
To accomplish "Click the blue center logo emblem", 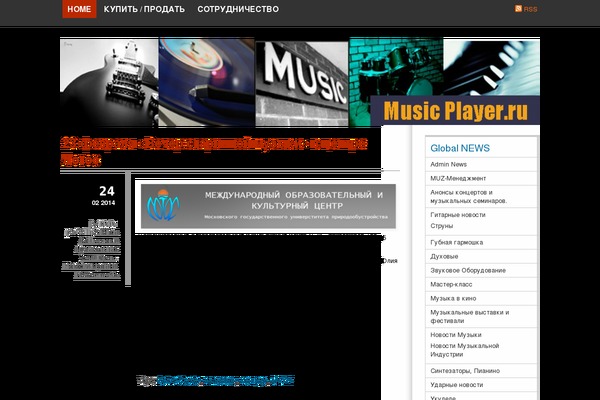I will pos(163,205).
